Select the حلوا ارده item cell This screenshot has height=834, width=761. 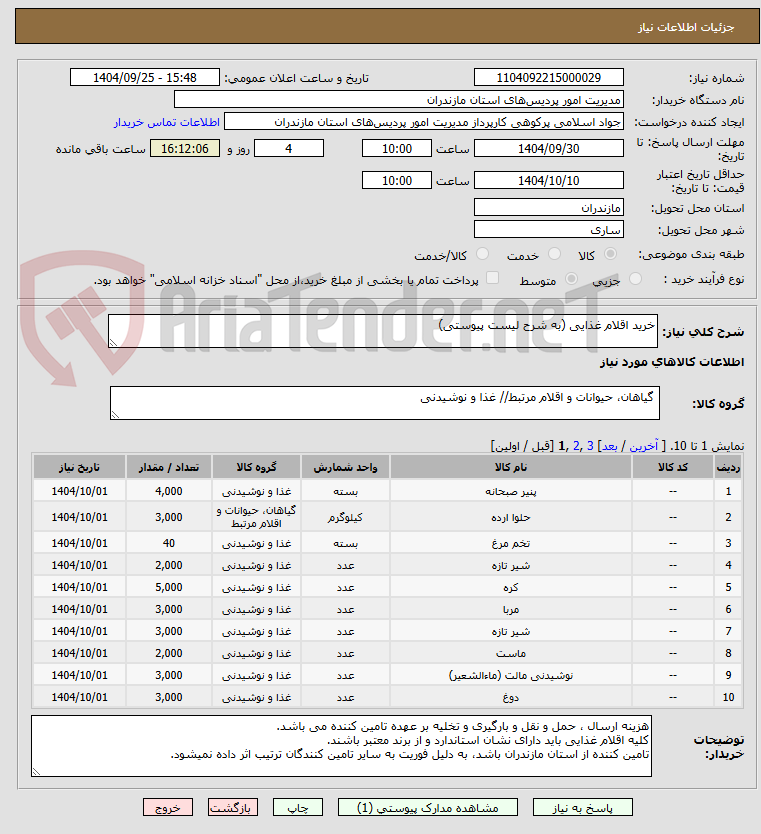pyautogui.click(x=511, y=517)
